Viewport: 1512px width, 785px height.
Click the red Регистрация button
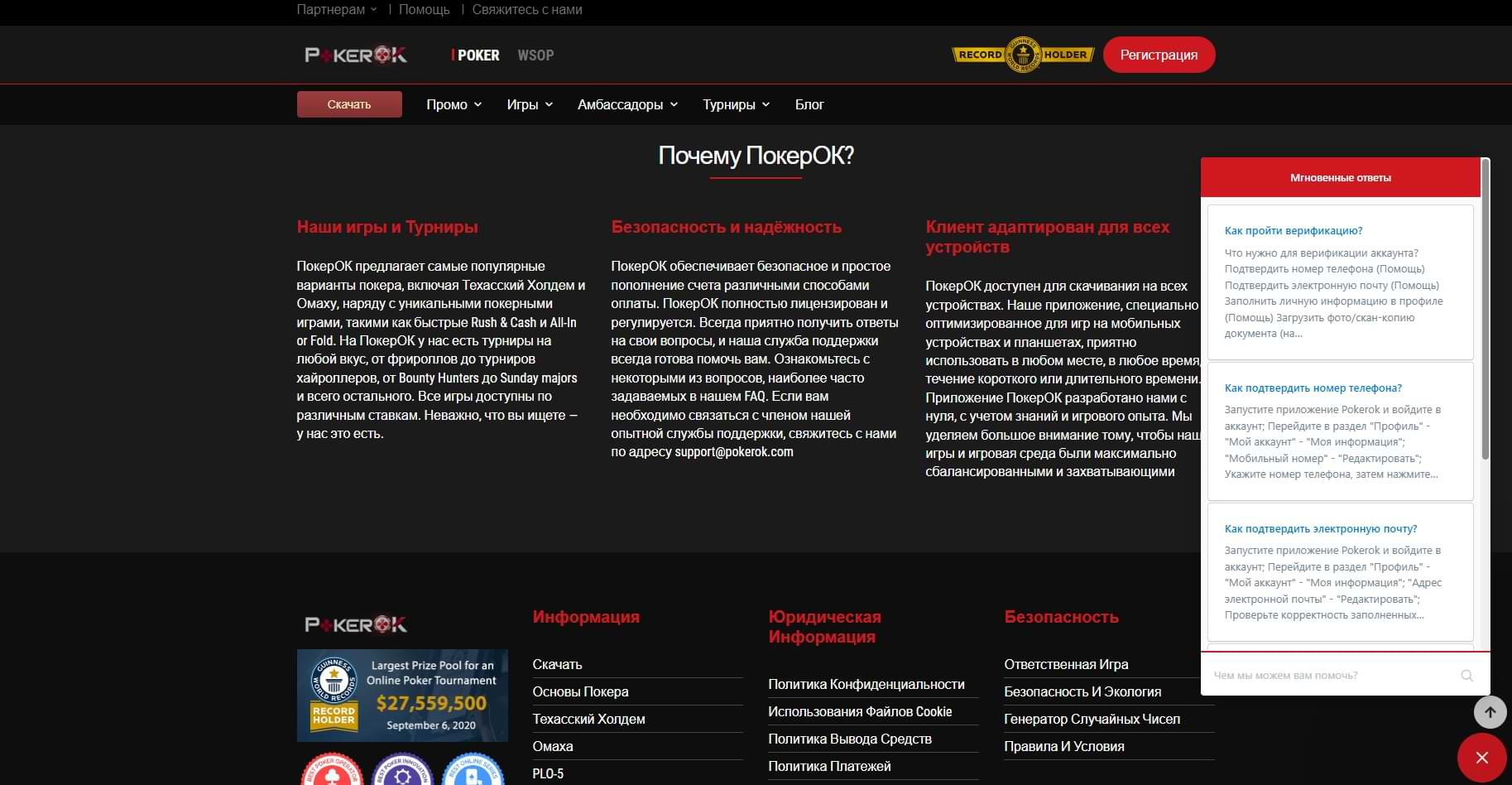click(1159, 55)
